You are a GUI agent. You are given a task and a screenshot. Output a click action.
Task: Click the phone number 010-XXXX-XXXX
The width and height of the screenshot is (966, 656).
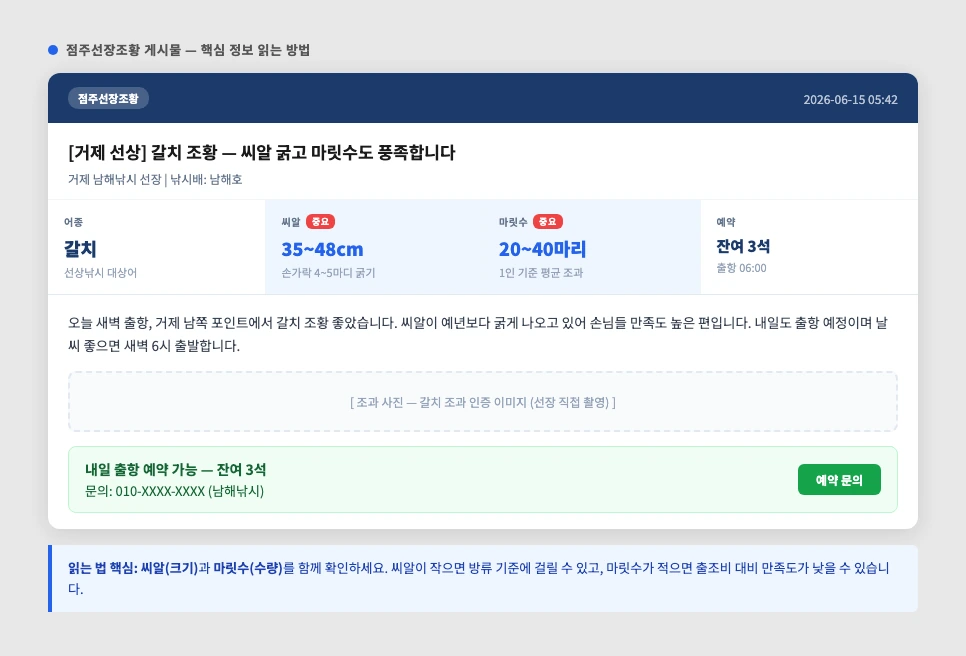pos(160,492)
